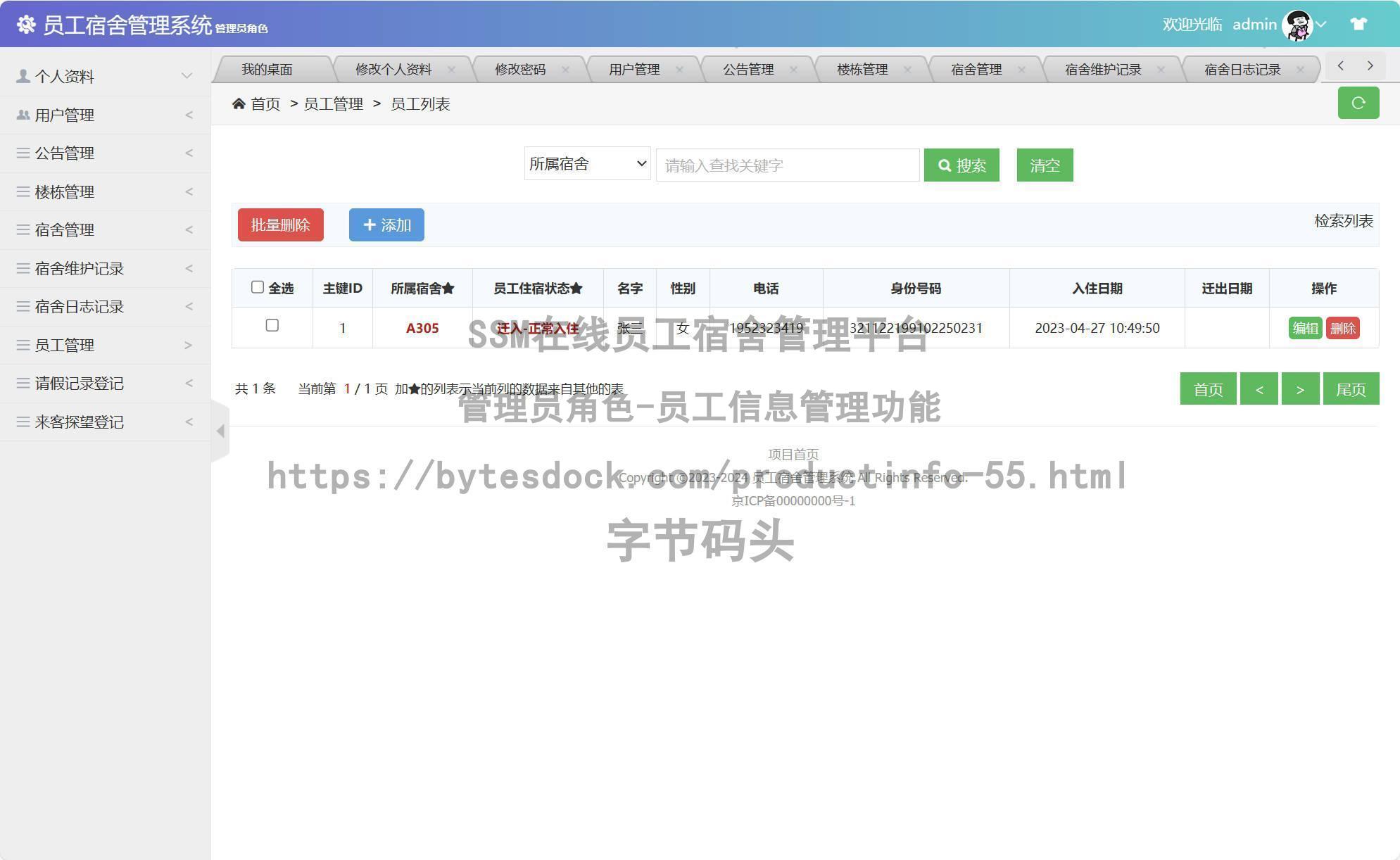Close the 公告管理 tab

coord(793,70)
